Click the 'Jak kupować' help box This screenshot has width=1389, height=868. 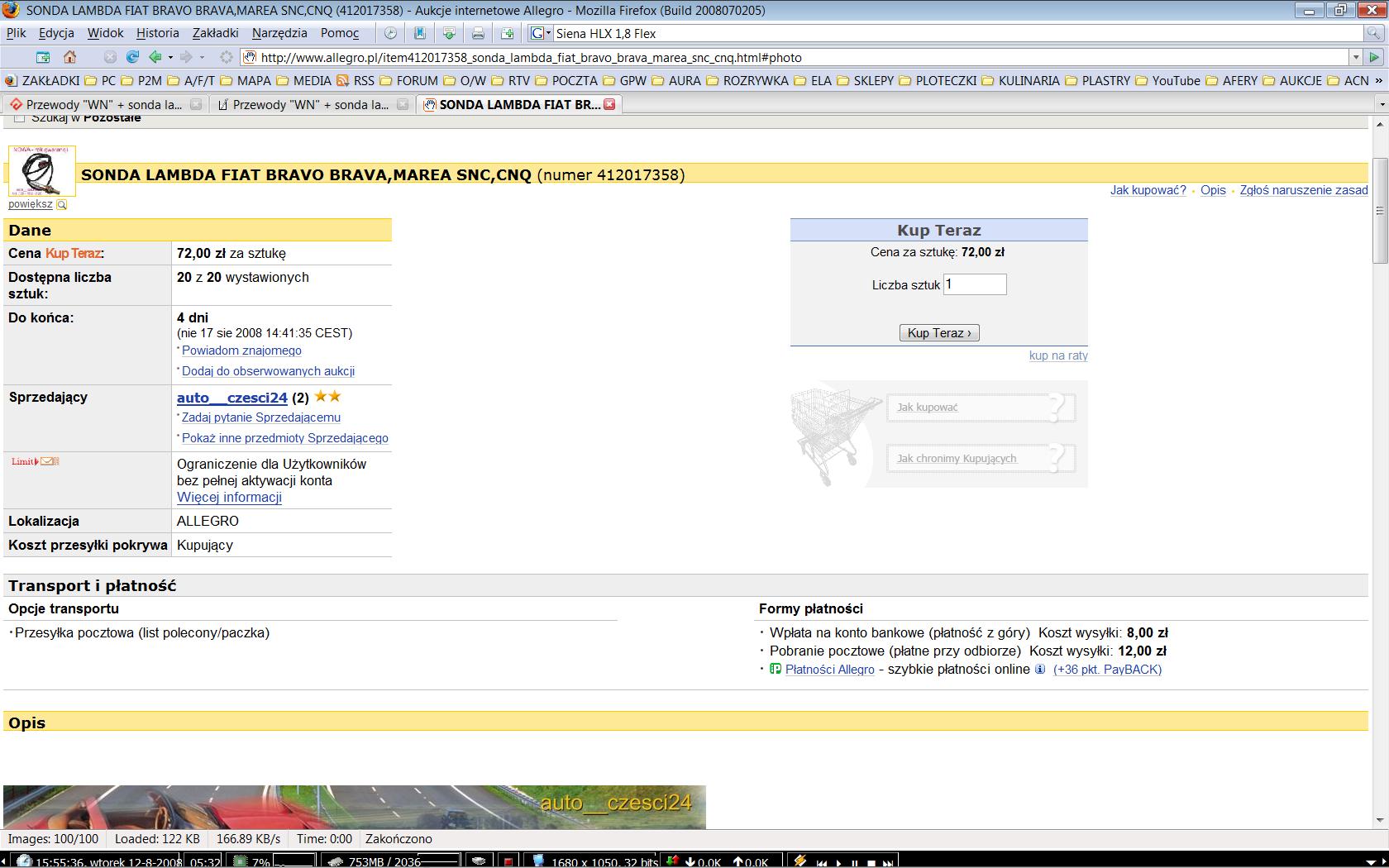point(981,408)
